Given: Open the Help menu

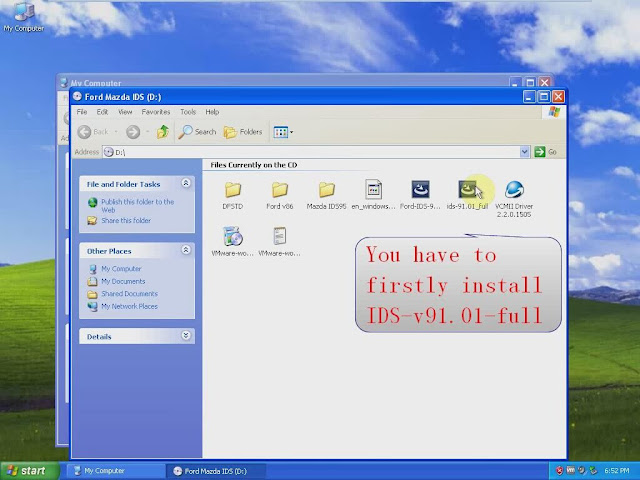Looking at the screenshot, I should coord(212,112).
